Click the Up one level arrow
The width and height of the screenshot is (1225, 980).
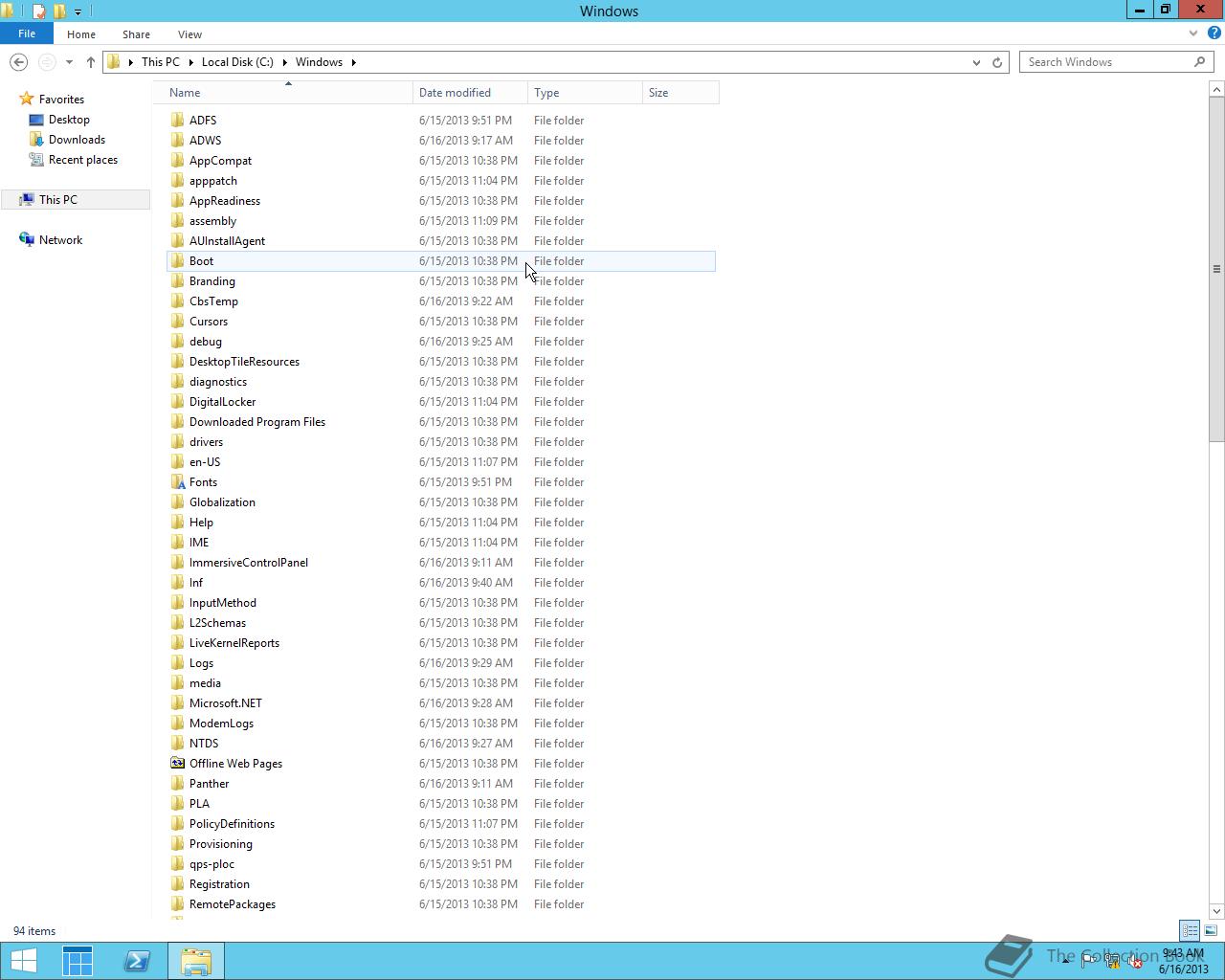tap(91, 62)
